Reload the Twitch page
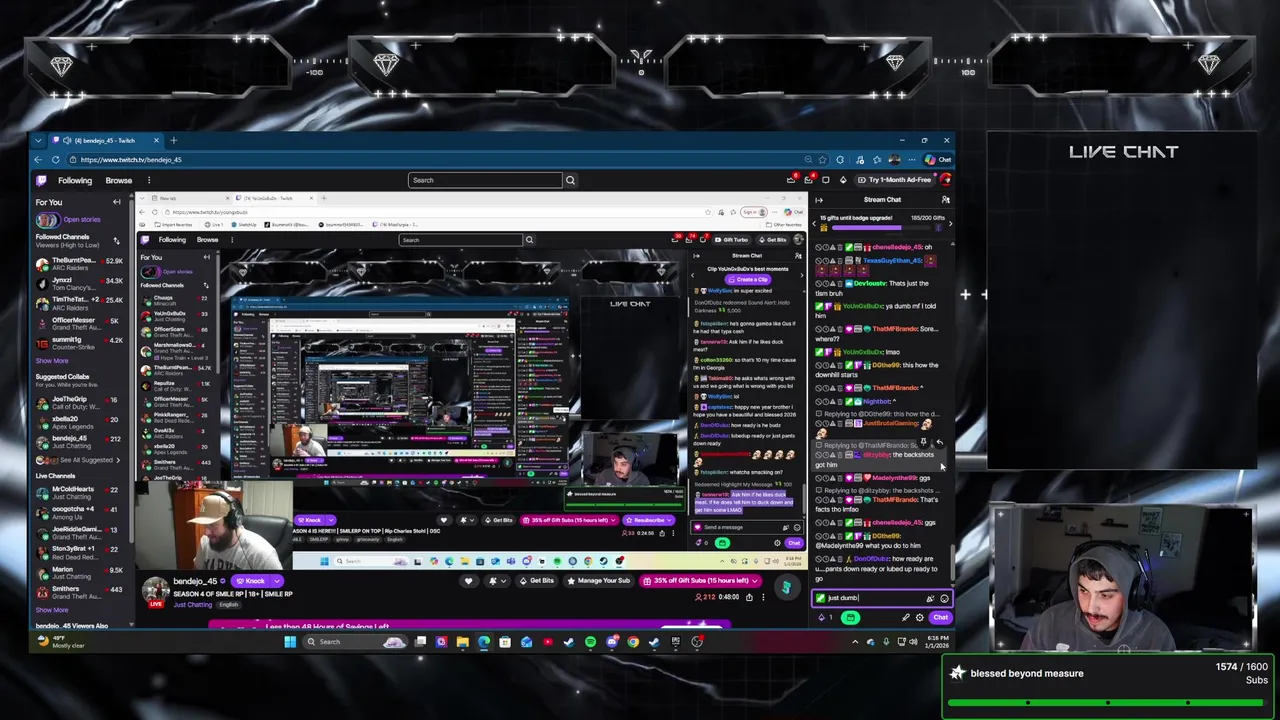1280x720 pixels. click(56, 160)
